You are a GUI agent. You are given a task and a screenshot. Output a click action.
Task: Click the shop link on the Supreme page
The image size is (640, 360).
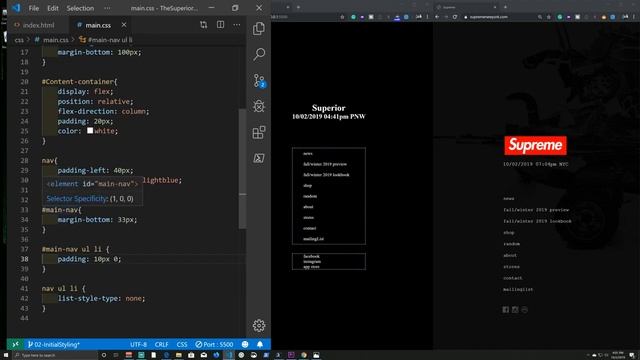coord(509,233)
